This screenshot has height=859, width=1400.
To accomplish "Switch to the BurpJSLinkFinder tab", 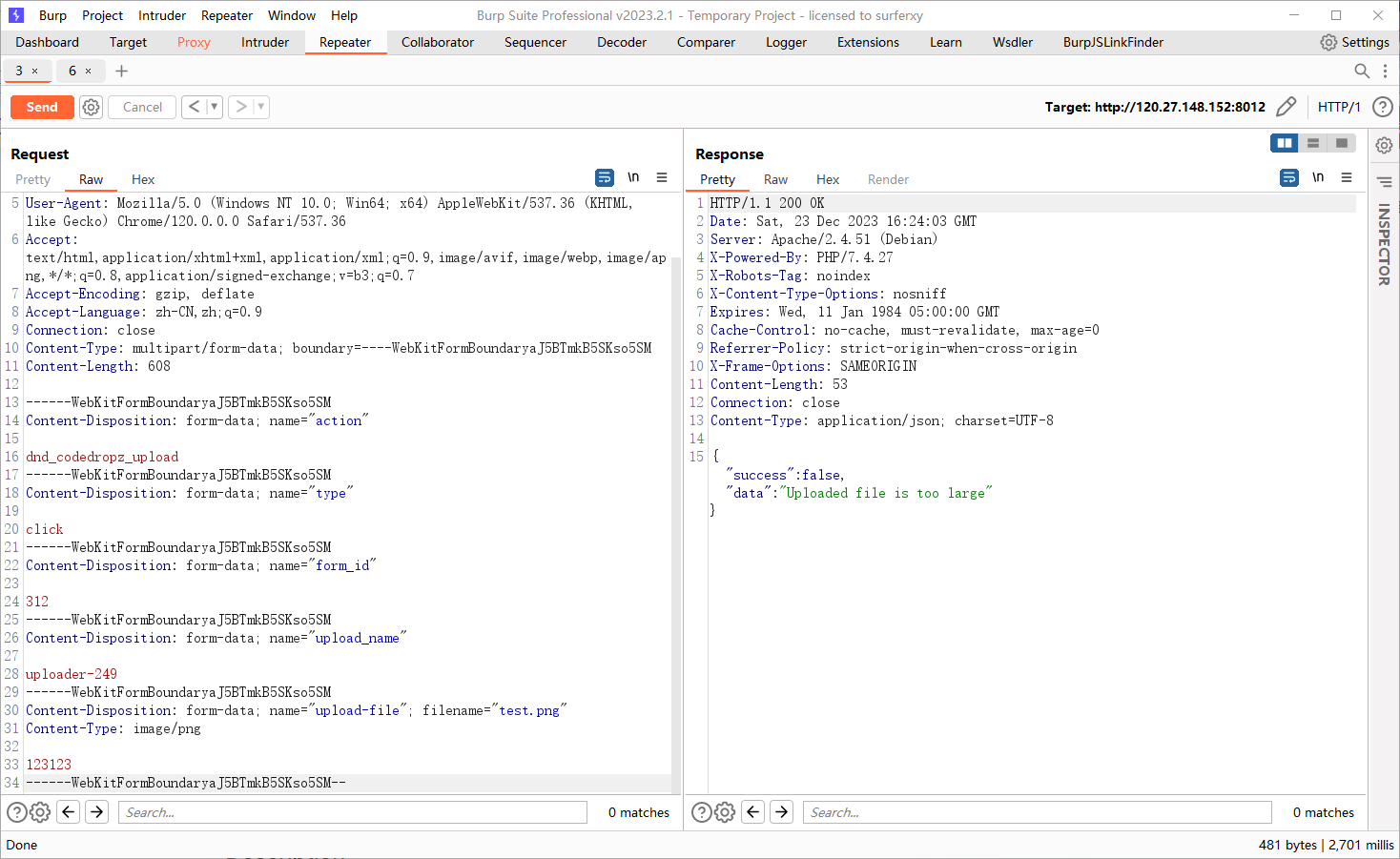I will pyautogui.click(x=1113, y=42).
